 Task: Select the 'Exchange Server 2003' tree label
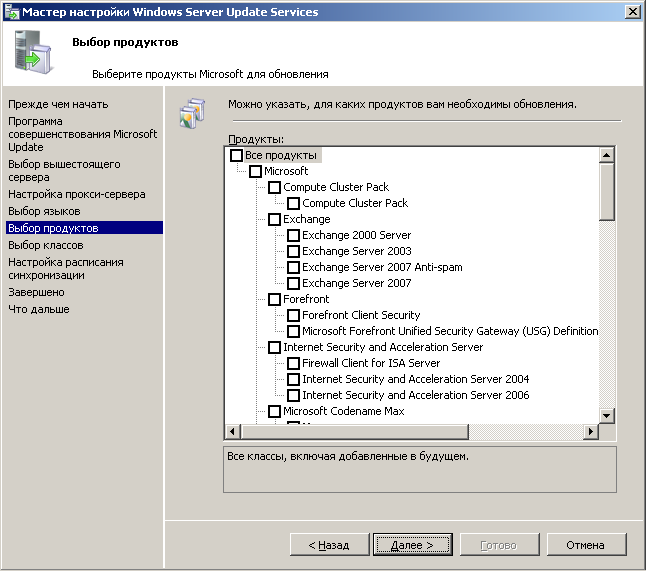click(357, 251)
